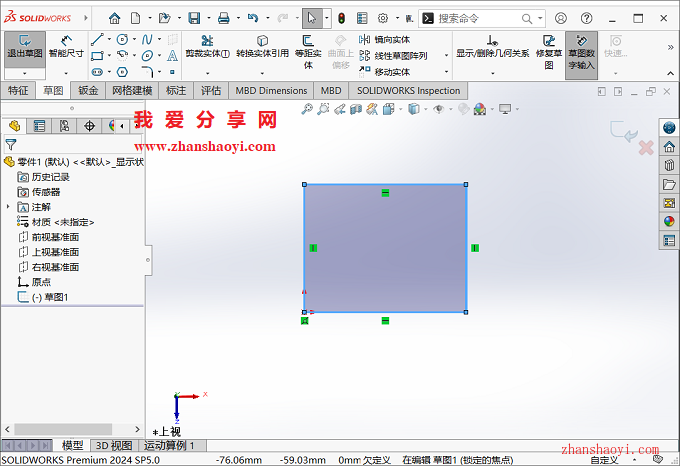Image resolution: width=680 pixels, height=466 pixels.
Task: Click the rebuild traffic light icon
Action: pyautogui.click(x=341, y=18)
